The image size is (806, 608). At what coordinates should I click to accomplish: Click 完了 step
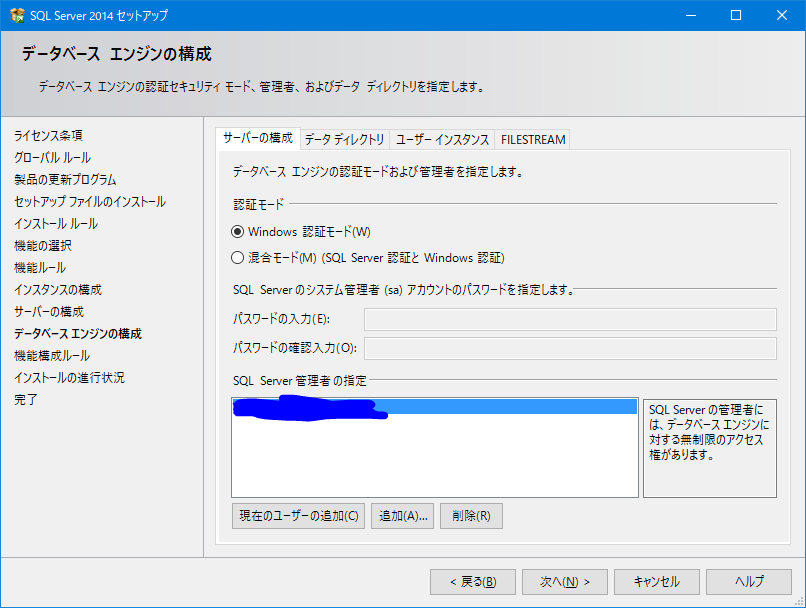[26, 400]
